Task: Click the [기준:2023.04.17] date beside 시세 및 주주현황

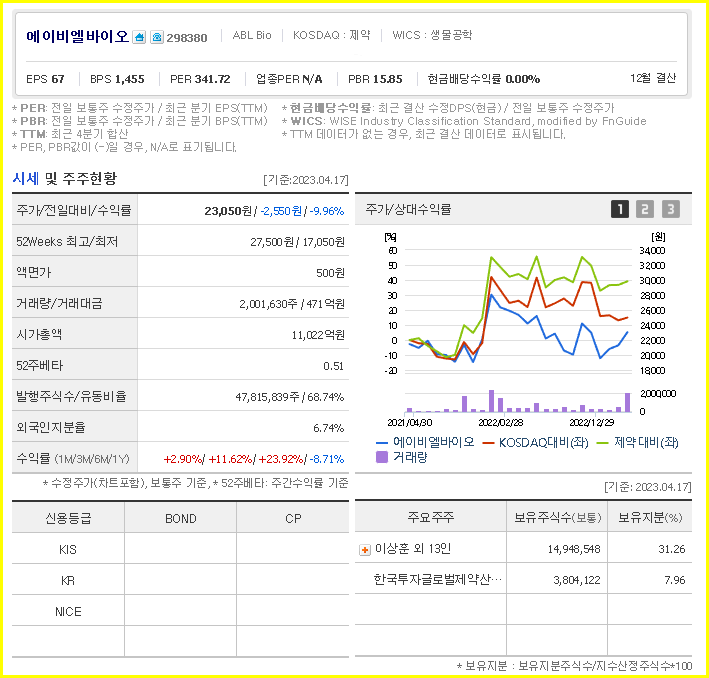Action: (306, 180)
